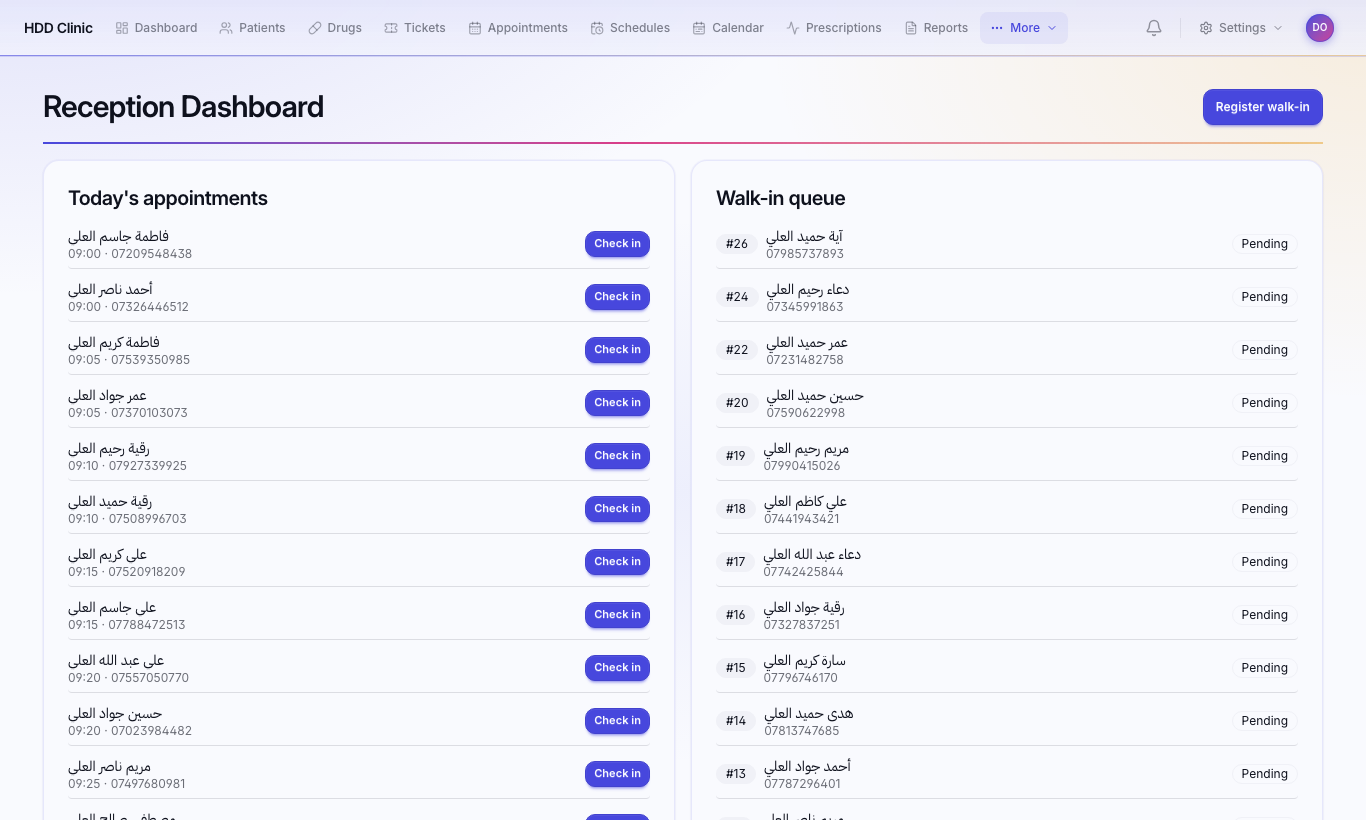The height and width of the screenshot is (820, 1366).
Task: Open the Reports section
Action: [x=936, y=28]
